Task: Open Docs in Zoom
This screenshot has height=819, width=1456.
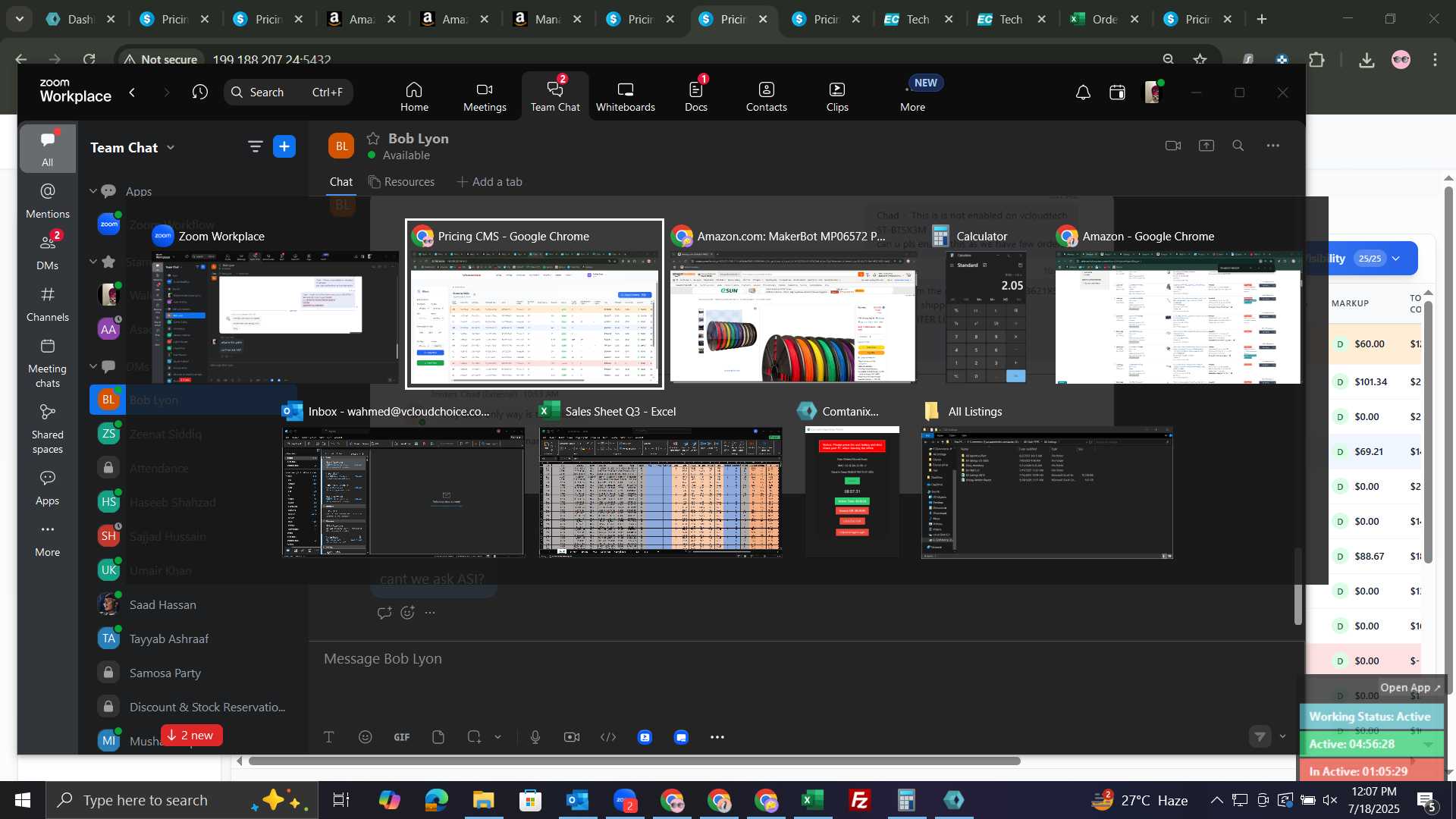Action: tap(695, 96)
